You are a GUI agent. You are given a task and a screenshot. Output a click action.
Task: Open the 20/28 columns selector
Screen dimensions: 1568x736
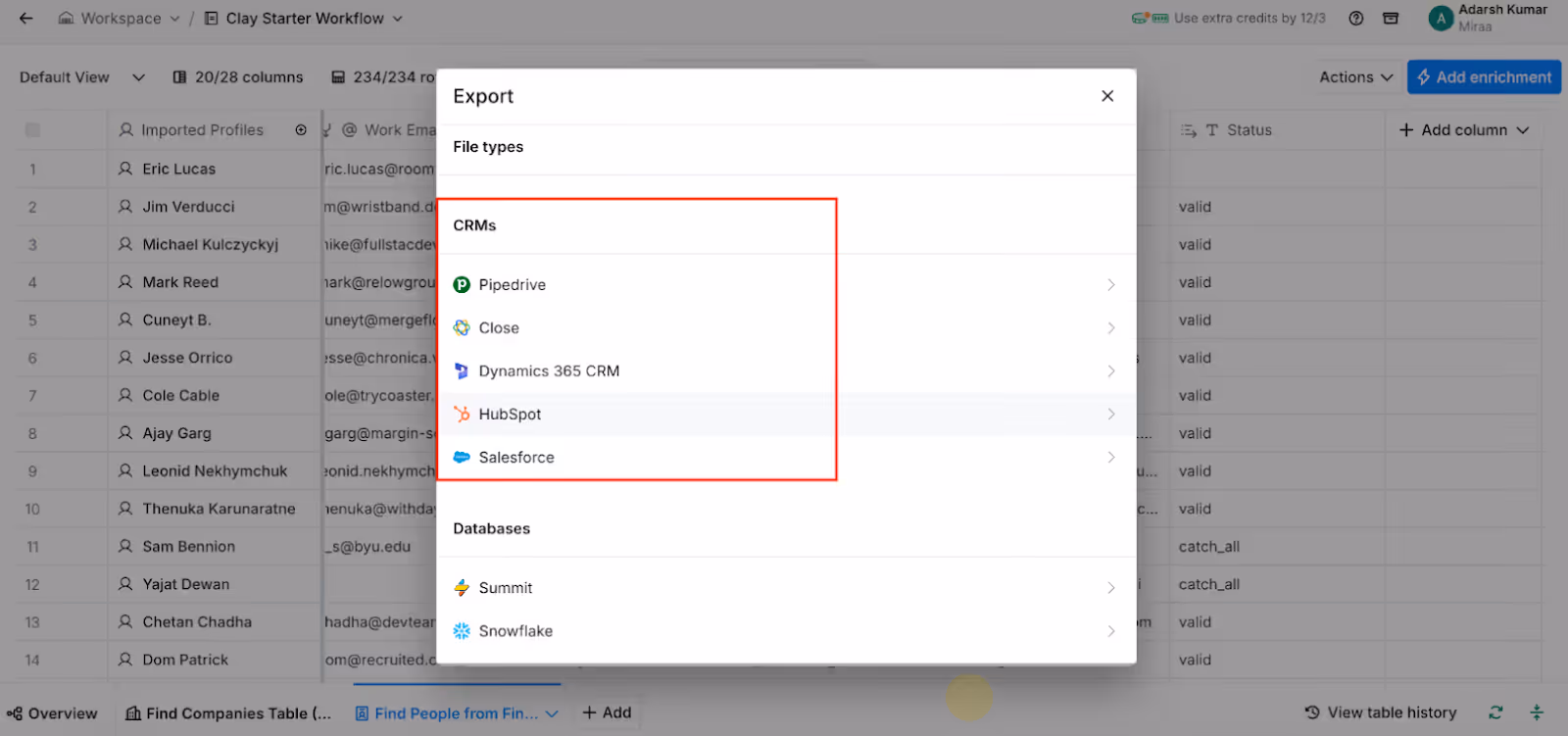pos(238,77)
